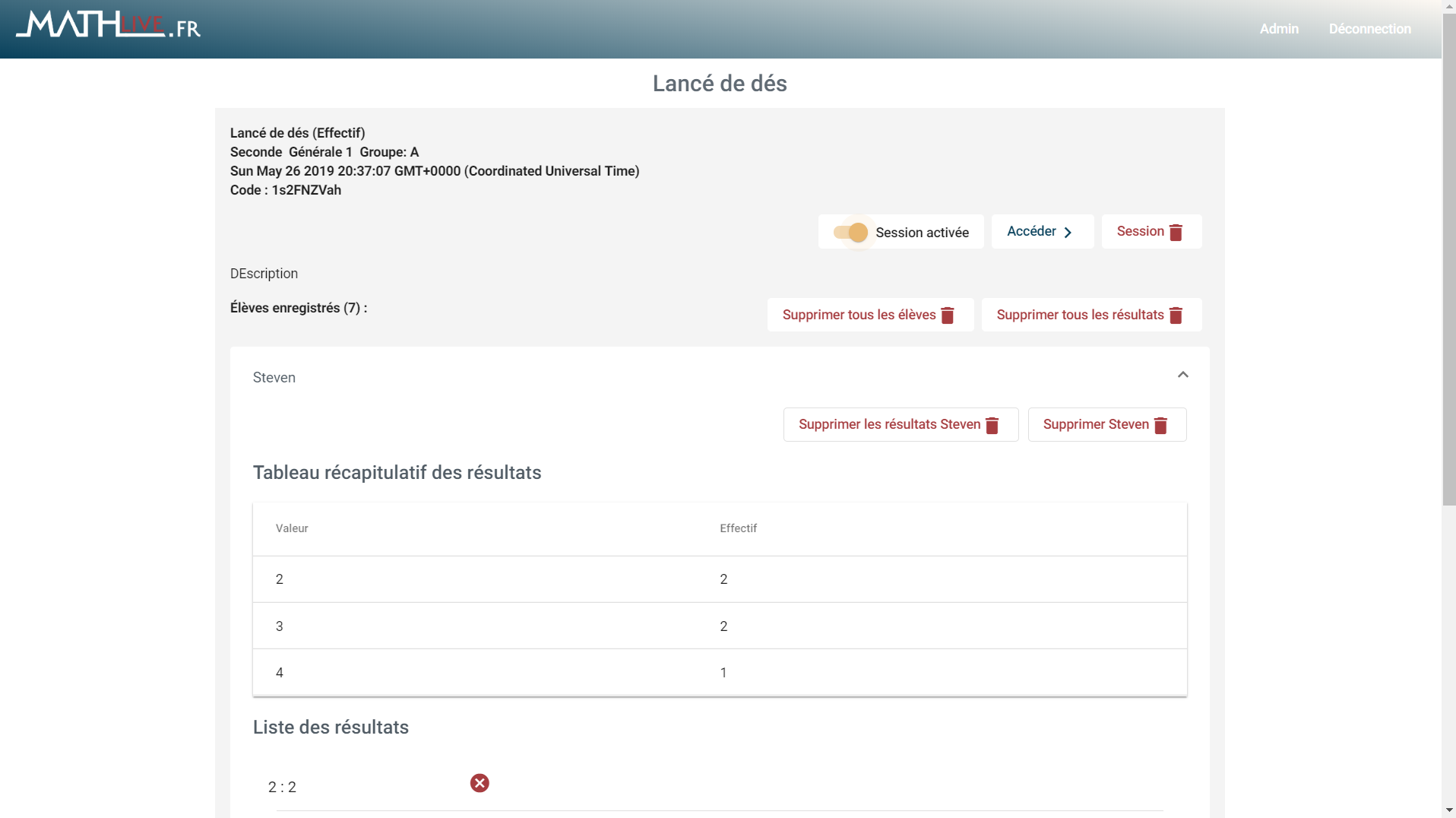Click trash icon beside Supprimer tous les élèves
Image resolution: width=1456 pixels, height=818 pixels.
(948, 315)
